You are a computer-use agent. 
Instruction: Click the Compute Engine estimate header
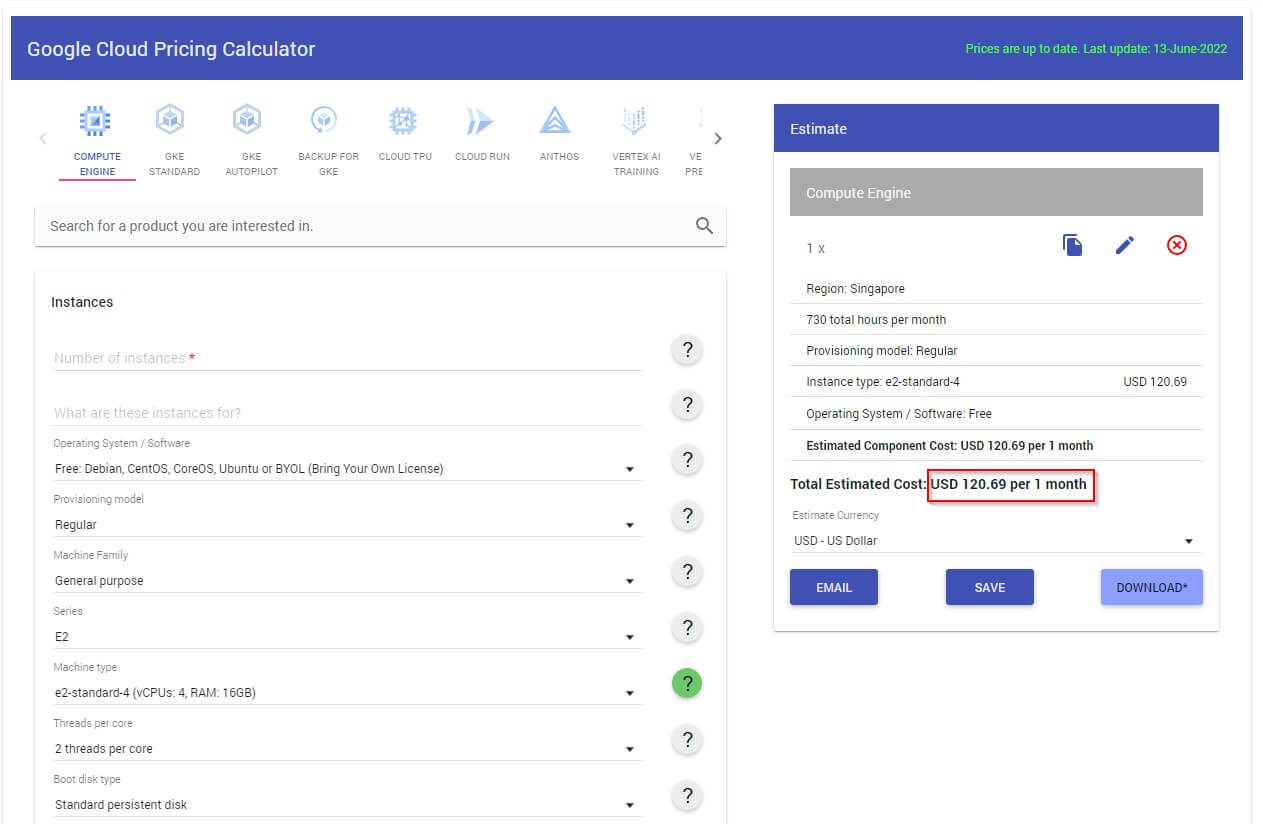tap(996, 192)
